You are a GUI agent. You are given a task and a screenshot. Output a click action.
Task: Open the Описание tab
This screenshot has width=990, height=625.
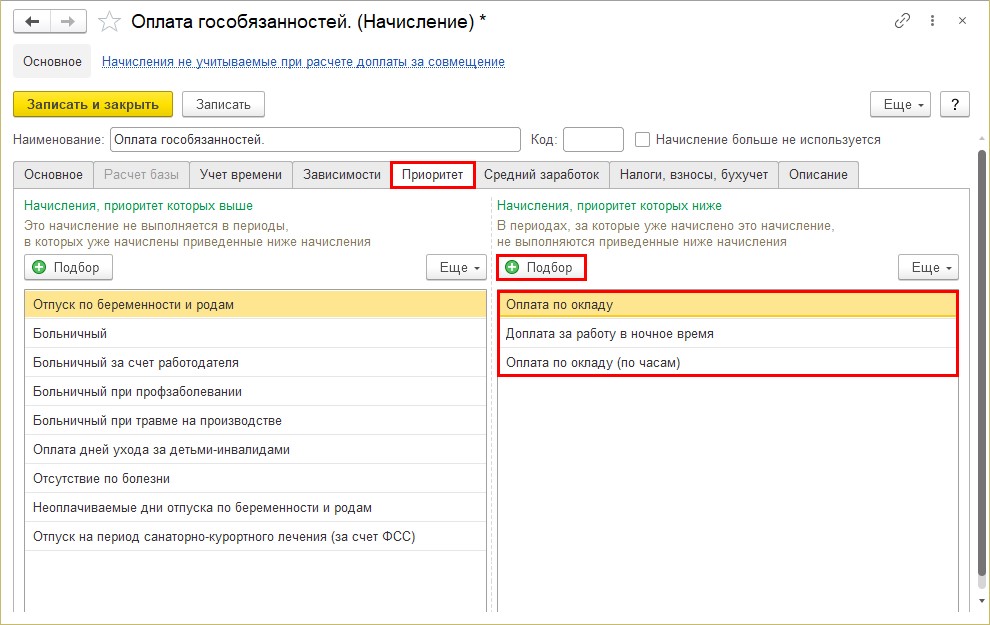click(x=818, y=175)
